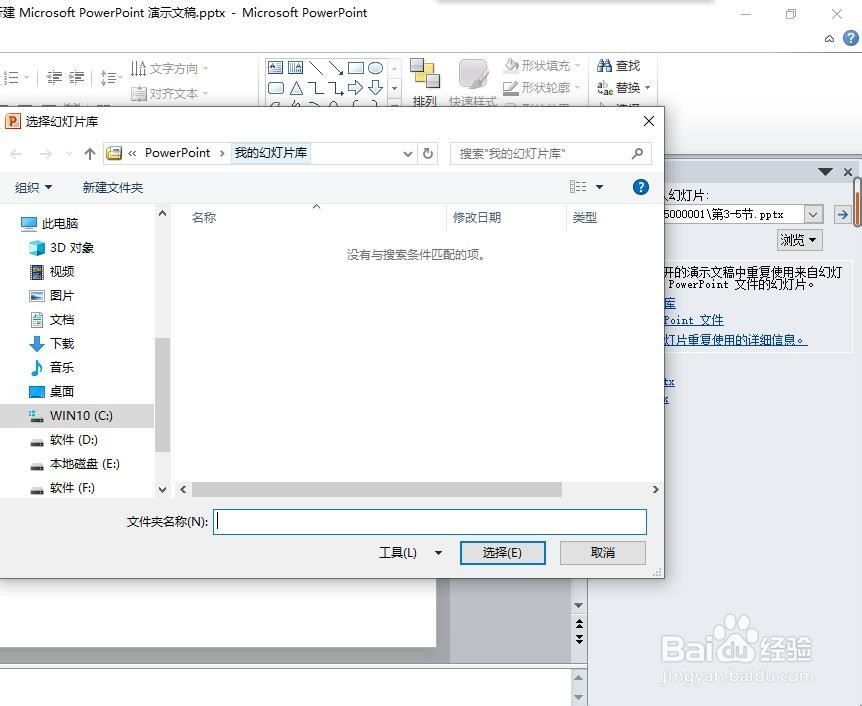Open Quick Styles (快速样式) gallery

(x=473, y=81)
